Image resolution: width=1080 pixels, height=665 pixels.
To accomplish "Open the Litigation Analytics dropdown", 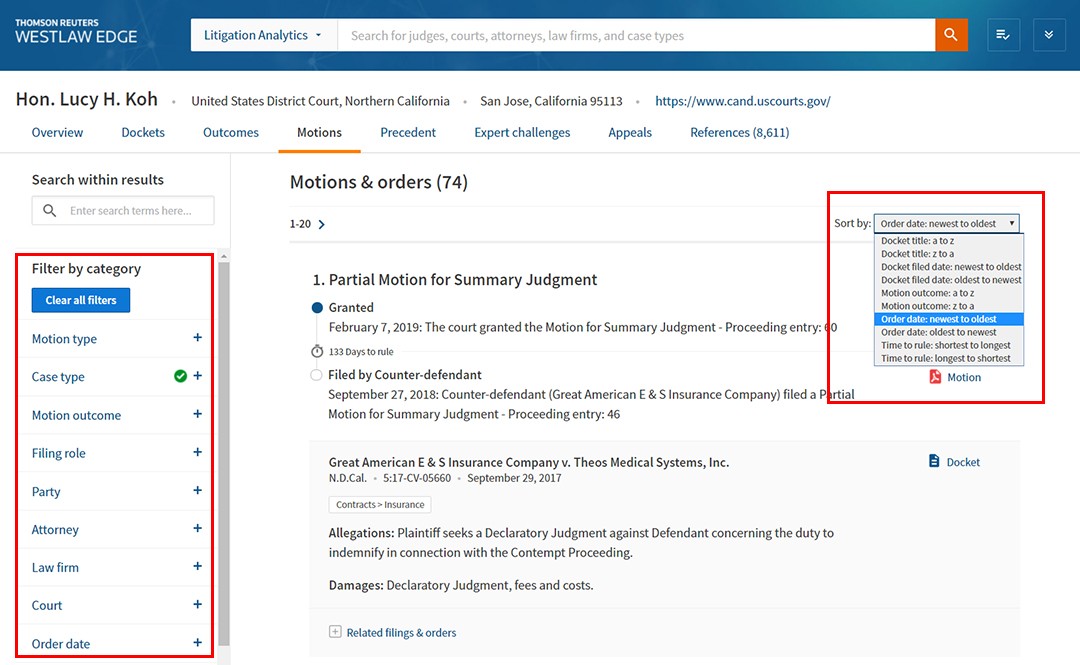I will pyautogui.click(x=263, y=35).
